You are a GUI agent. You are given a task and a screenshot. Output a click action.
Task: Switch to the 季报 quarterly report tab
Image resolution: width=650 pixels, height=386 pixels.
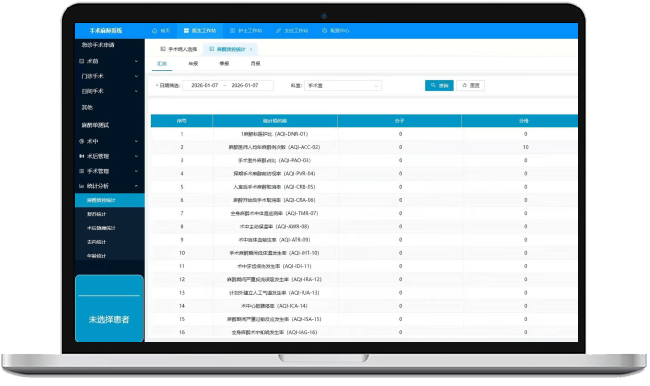224,63
